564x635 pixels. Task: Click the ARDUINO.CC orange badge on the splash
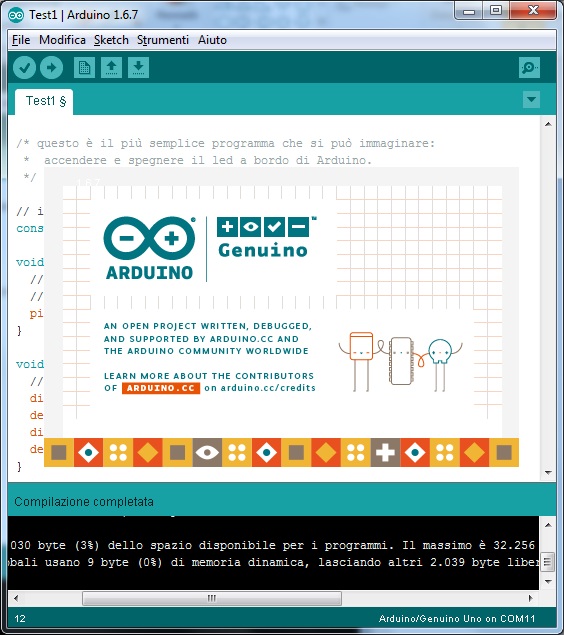pyautogui.click(x=161, y=388)
